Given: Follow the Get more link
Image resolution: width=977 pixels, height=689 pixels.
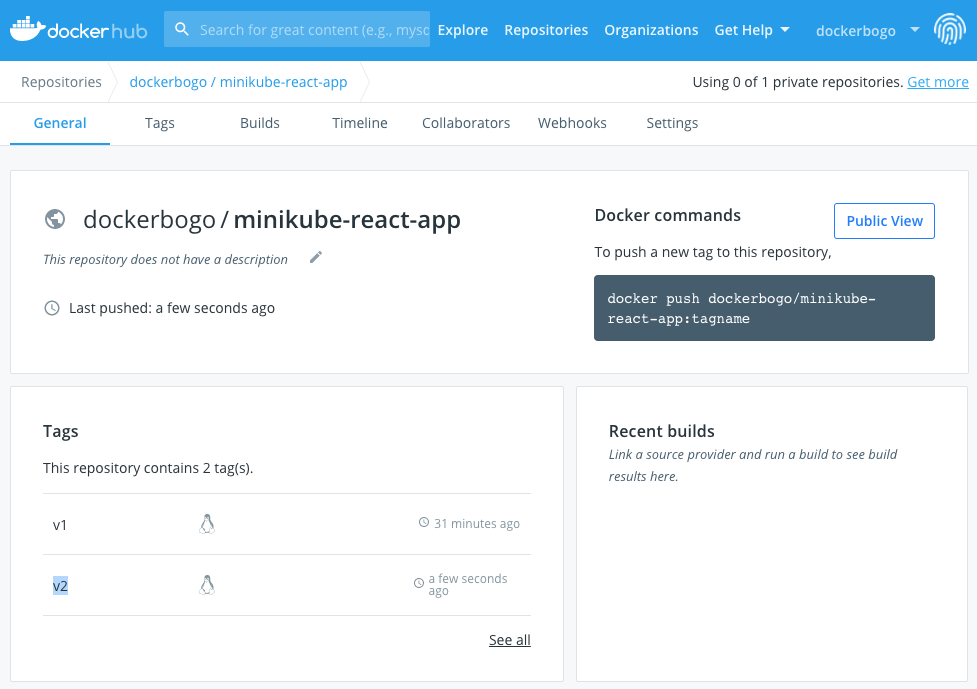Looking at the screenshot, I should tap(938, 82).
